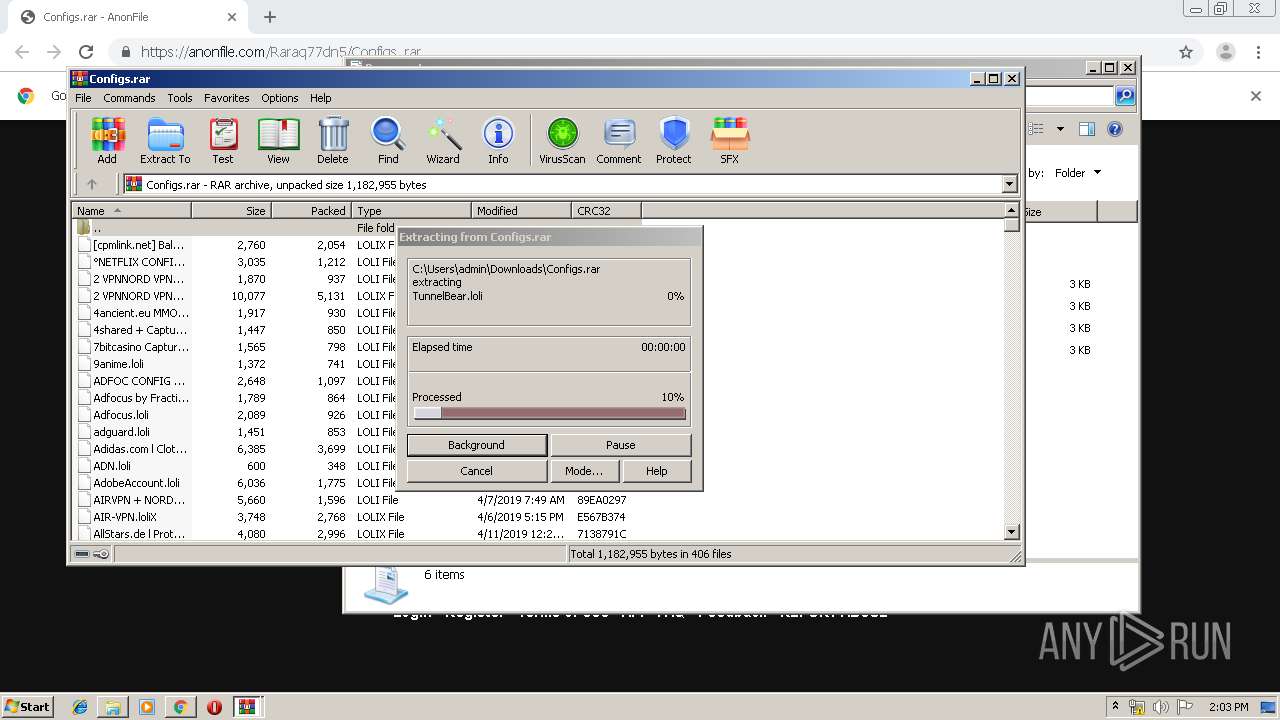1280x720 pixels.
Task: Click file list scrollbar up arrow
Action: [1011, 210]
